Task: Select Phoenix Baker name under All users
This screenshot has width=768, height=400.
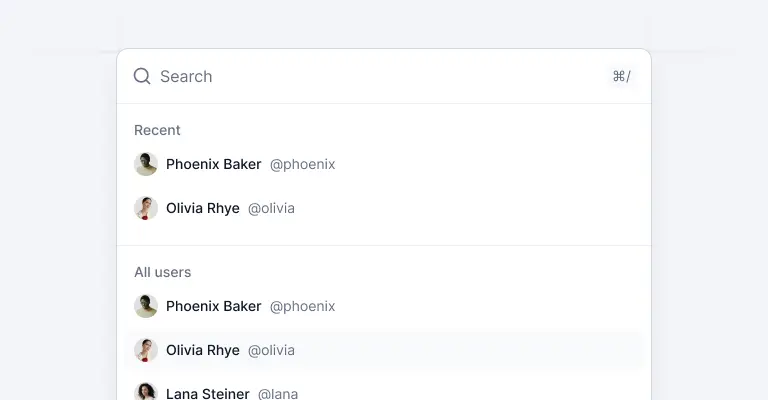Action: pos(214,306)
